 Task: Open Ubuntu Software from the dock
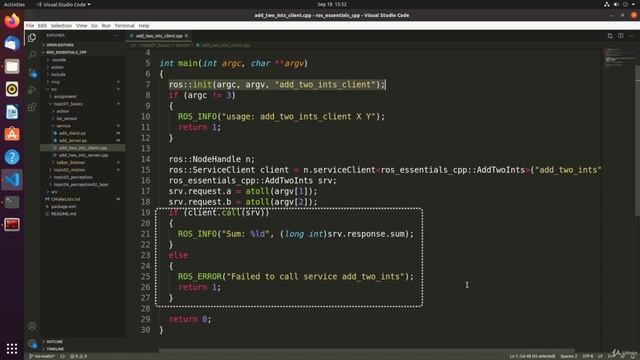12,134
